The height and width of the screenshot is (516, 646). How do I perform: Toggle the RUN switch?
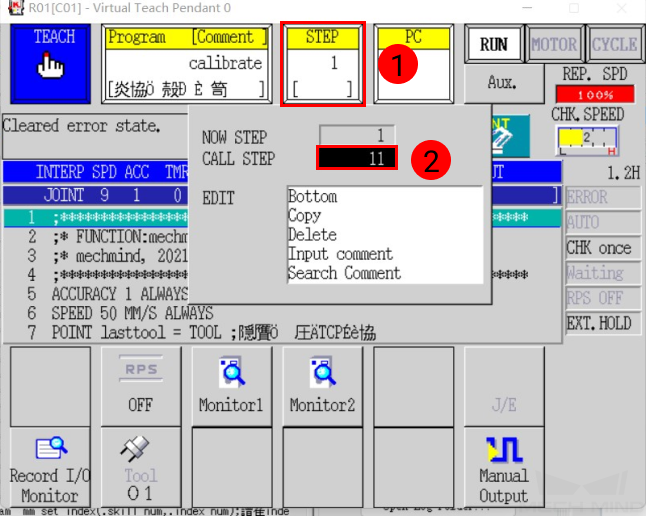click(494, 44)
